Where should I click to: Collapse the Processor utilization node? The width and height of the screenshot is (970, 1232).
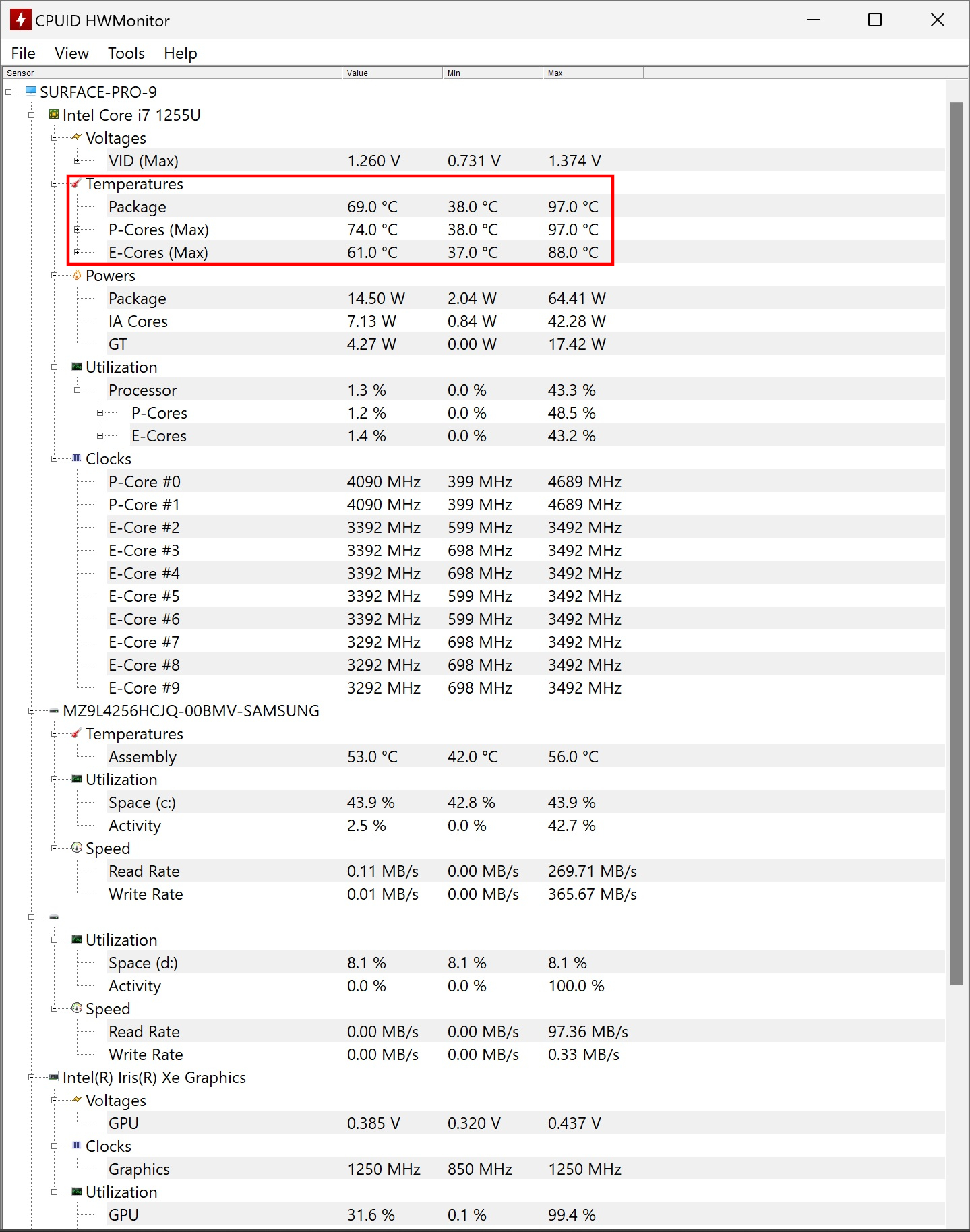tap(77, 390)
